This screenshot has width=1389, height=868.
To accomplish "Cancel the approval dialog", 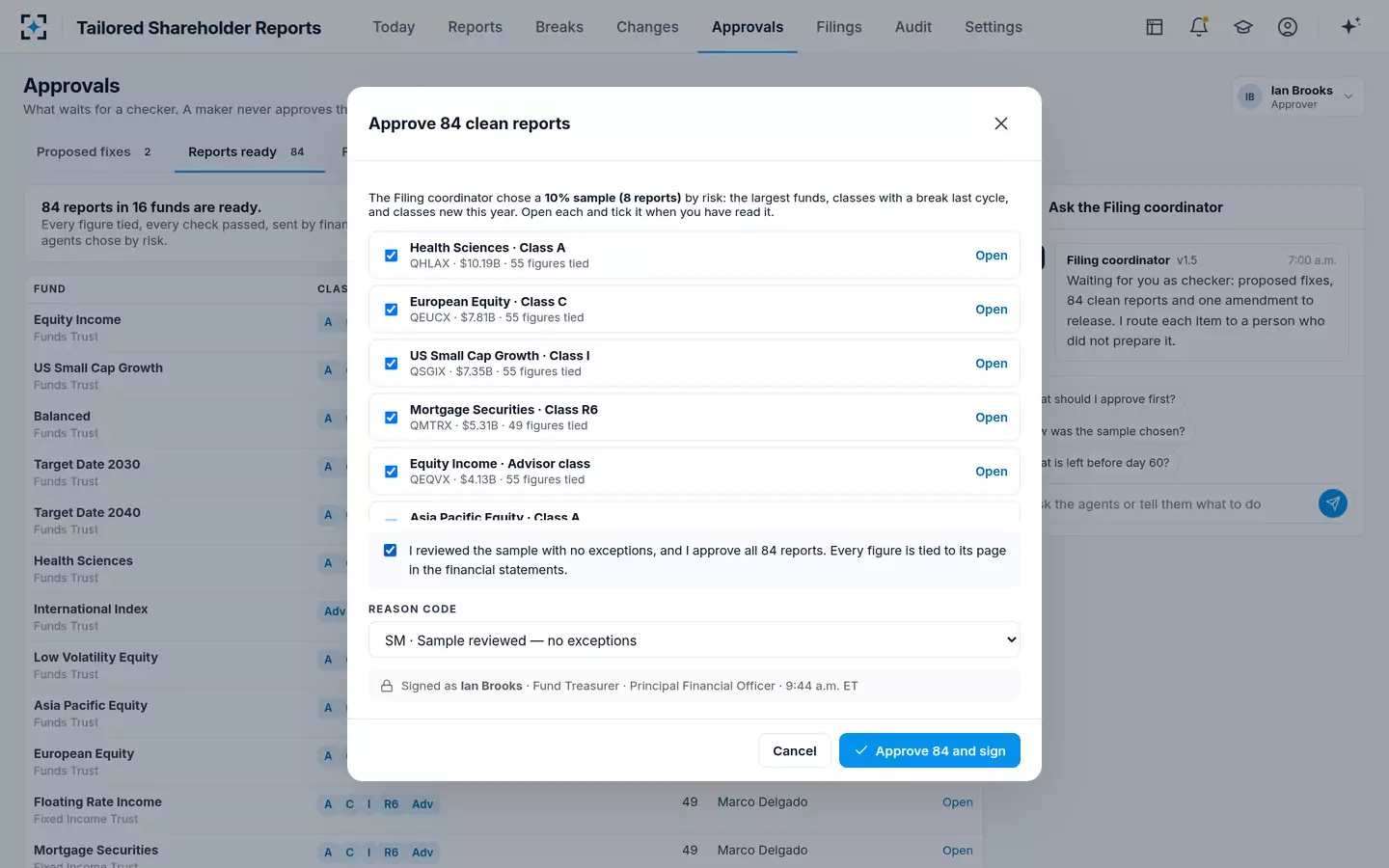I will [x=795, y=750].
